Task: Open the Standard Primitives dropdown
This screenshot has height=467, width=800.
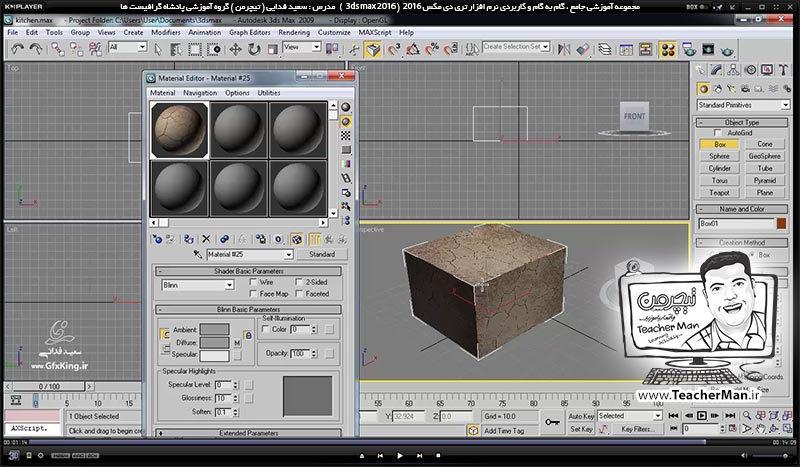Action: pos(785,105)
